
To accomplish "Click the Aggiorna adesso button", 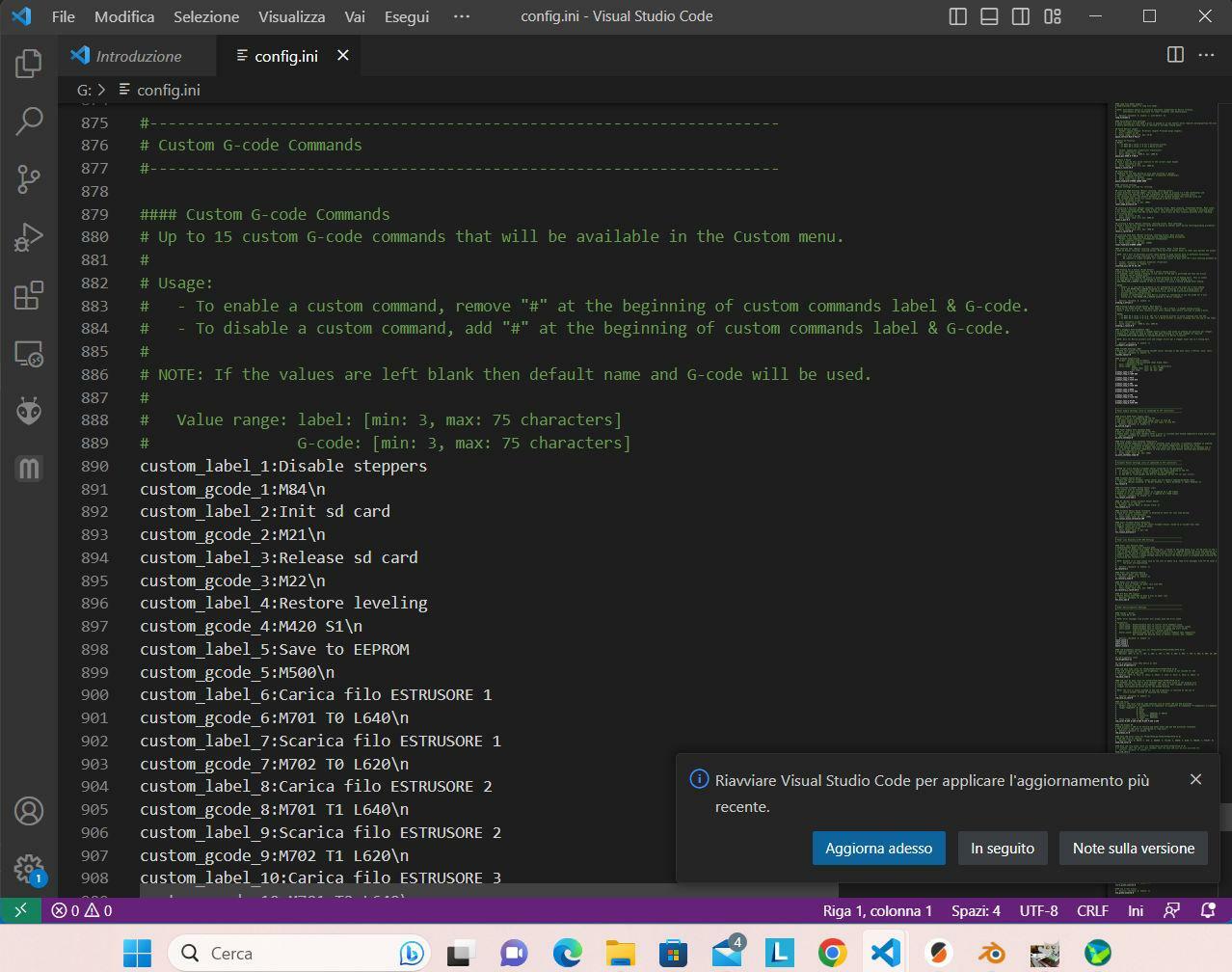I will pos(878,849).
